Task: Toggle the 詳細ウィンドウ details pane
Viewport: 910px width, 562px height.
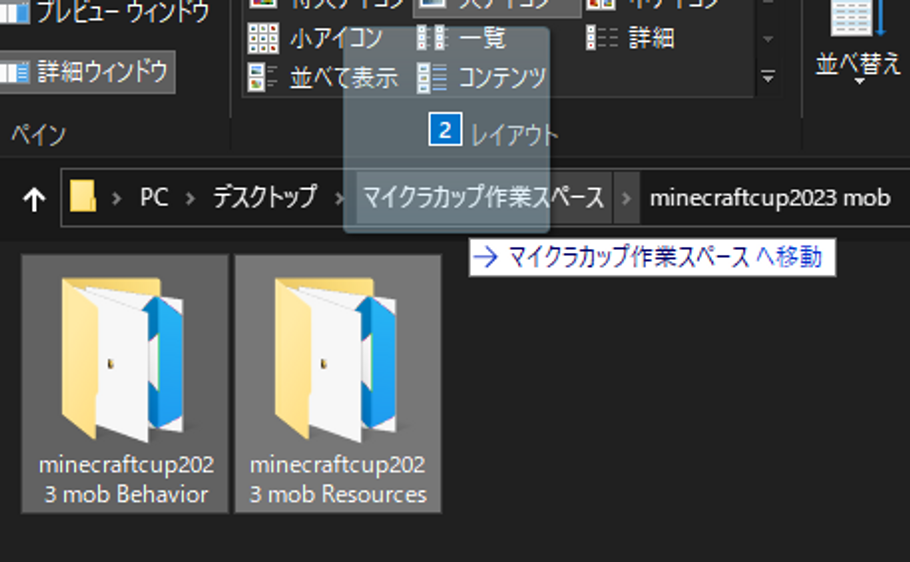Action: pos(87,72)
